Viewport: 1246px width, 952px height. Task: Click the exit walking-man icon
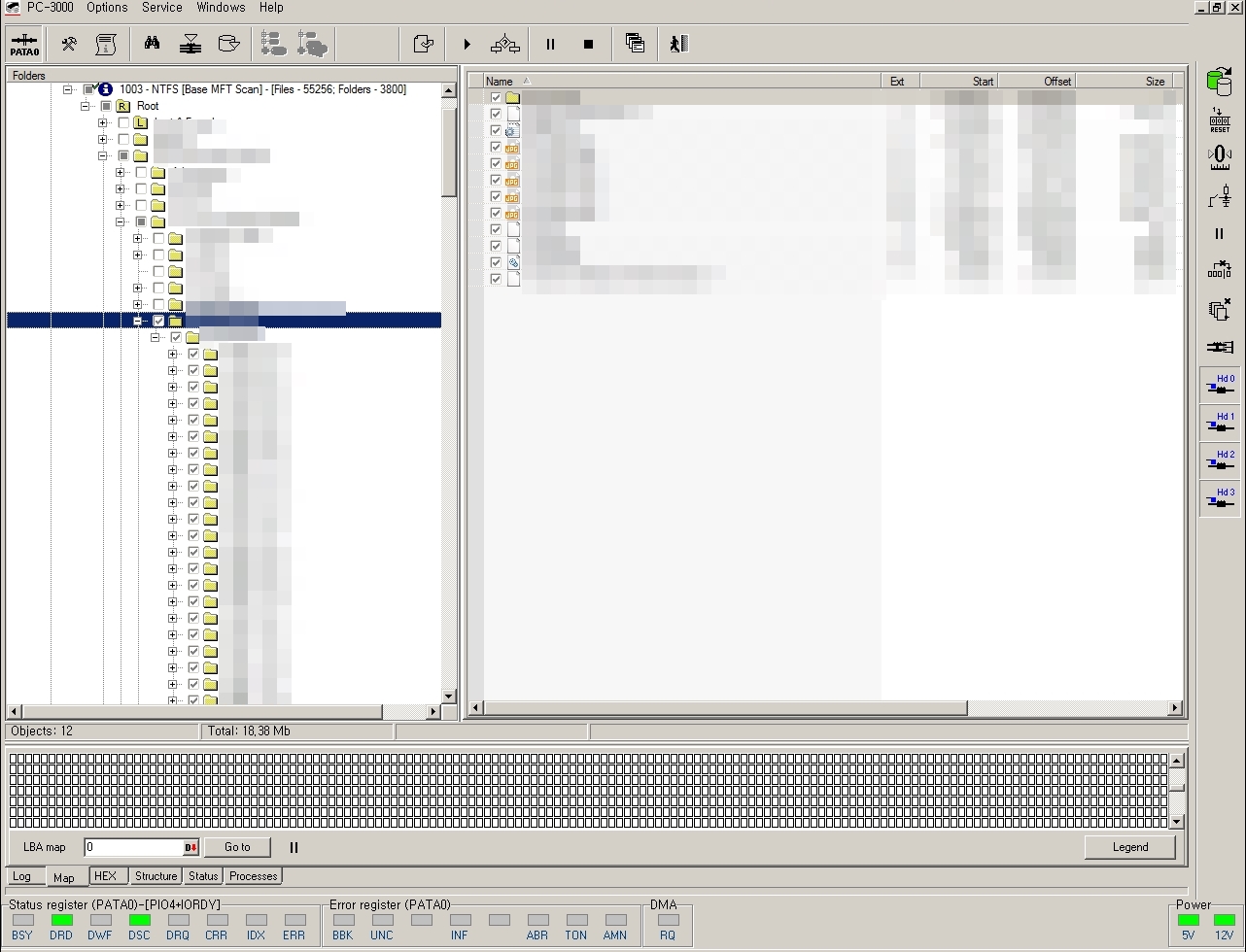678,44
